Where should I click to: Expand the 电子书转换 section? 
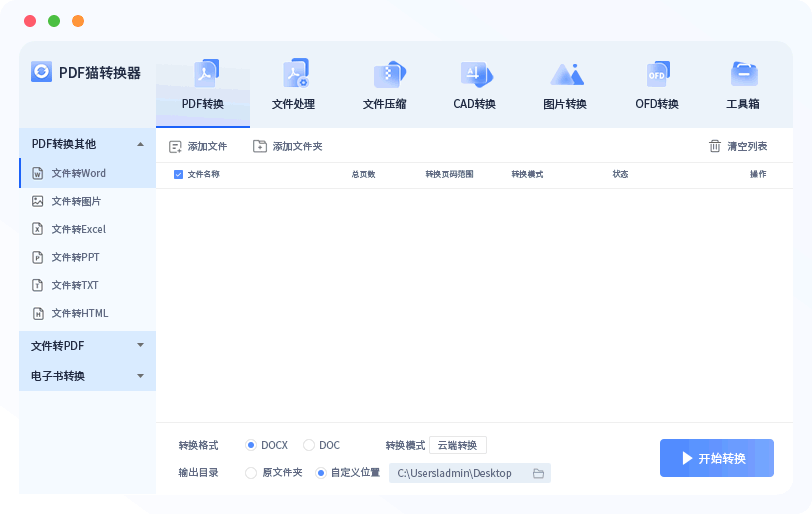click(x=140, y=376)
